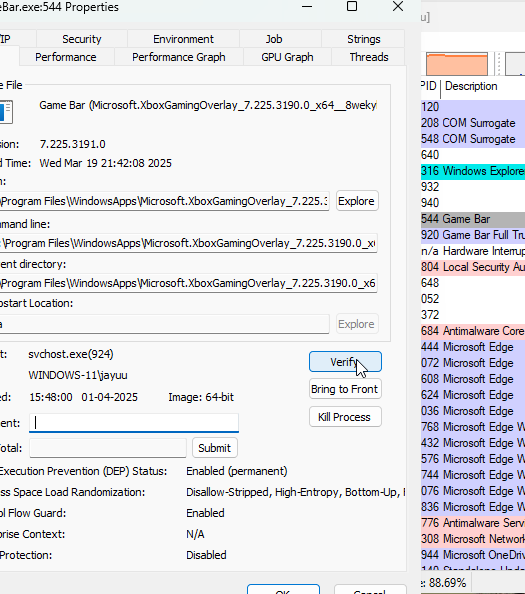
Task: Select the Hardware Interrupts row
Action: 473,251
